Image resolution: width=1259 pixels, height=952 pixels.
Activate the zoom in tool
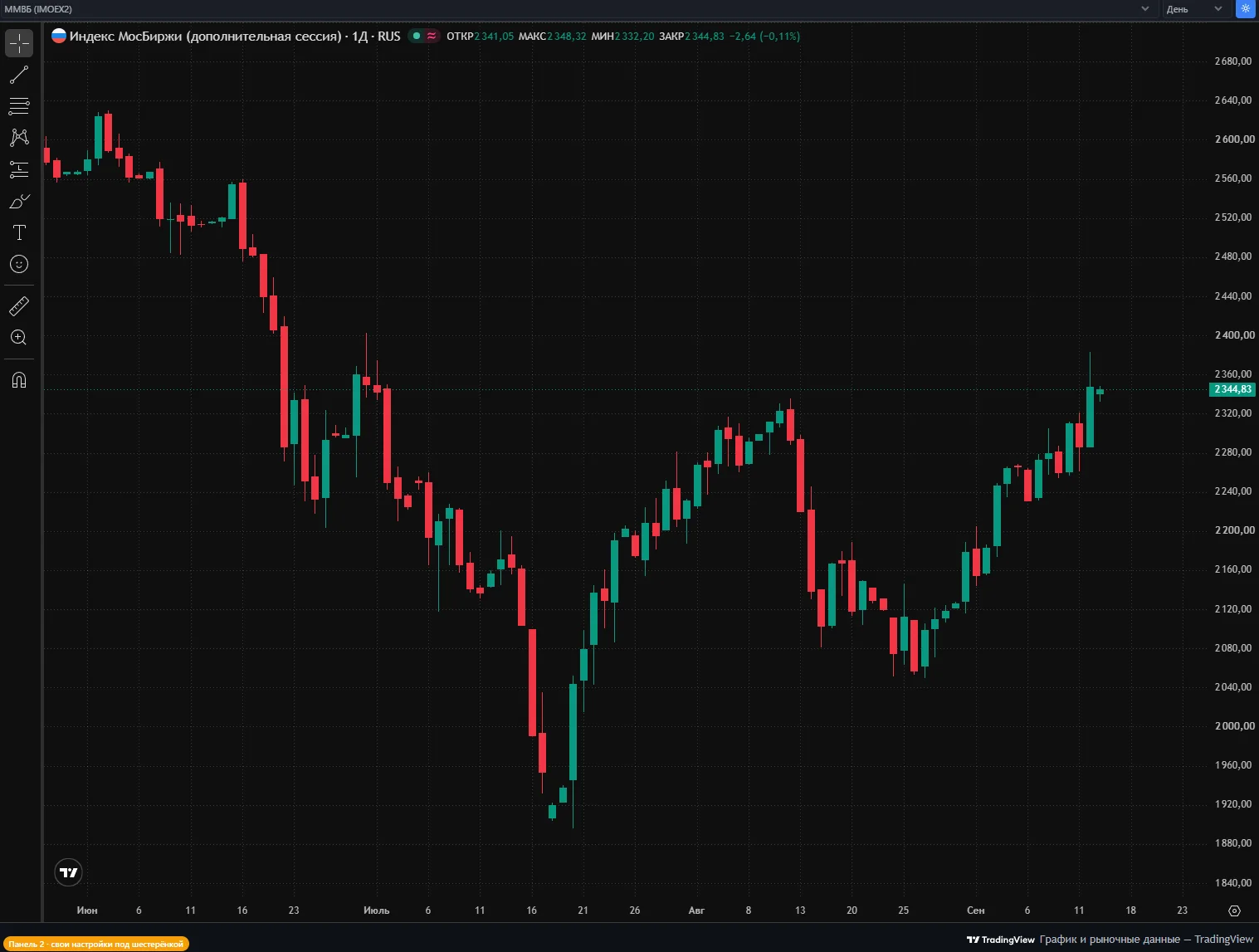tap(19, 338)
